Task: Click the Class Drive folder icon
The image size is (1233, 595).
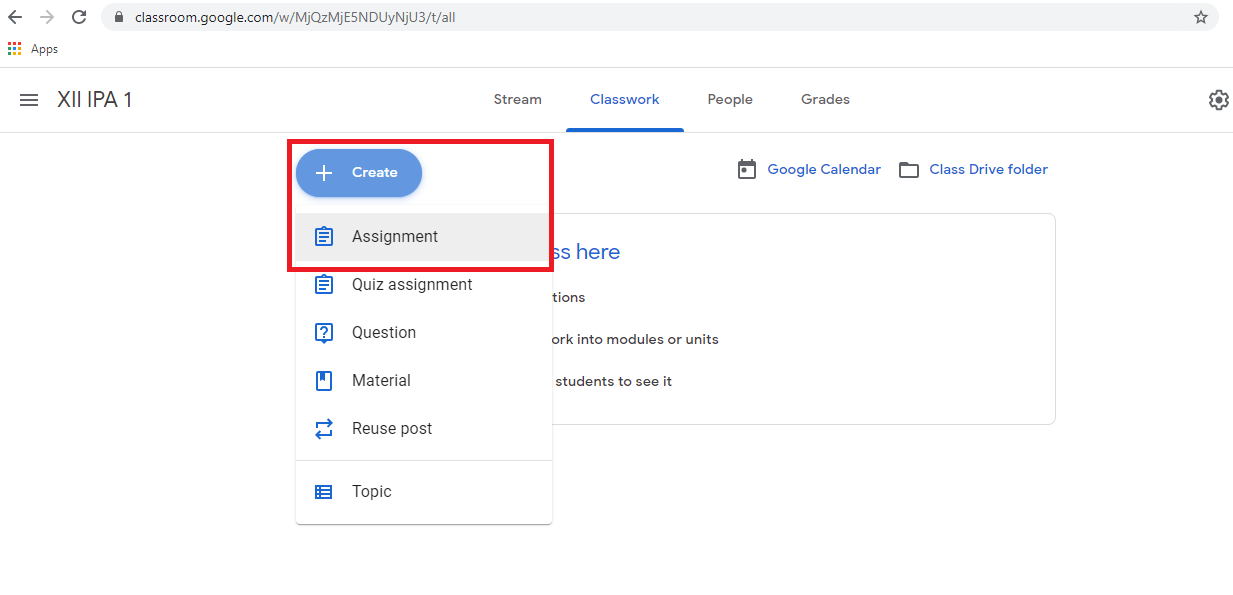Action: click(908, 170)
